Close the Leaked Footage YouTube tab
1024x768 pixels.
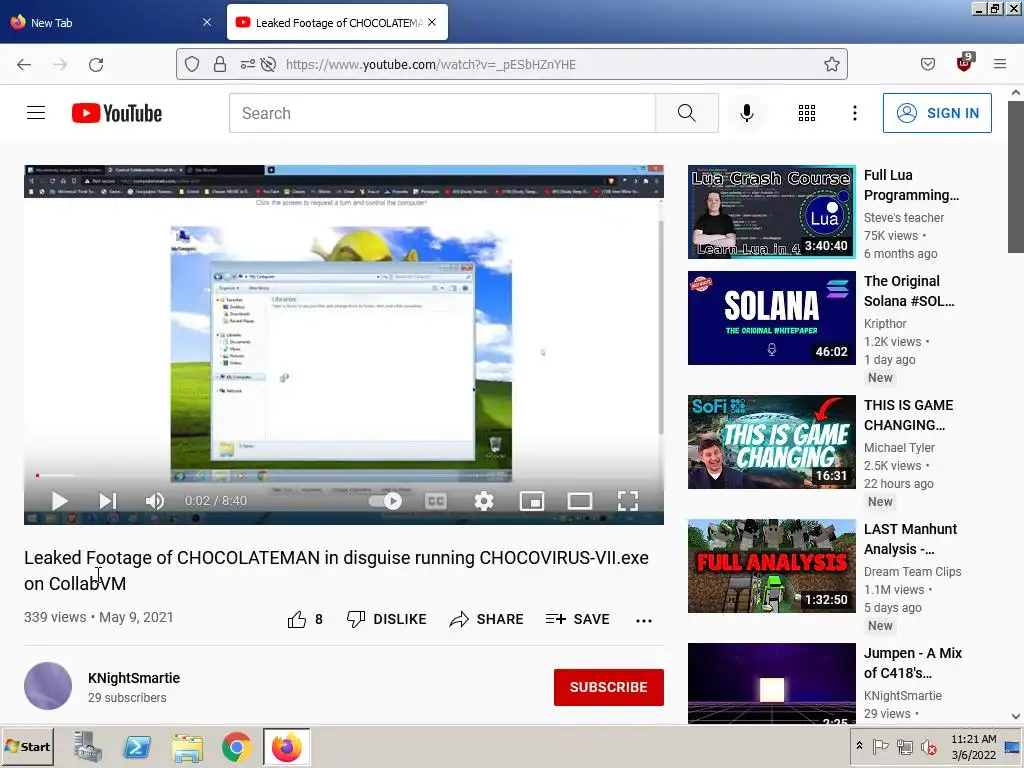tap(432, 22)
